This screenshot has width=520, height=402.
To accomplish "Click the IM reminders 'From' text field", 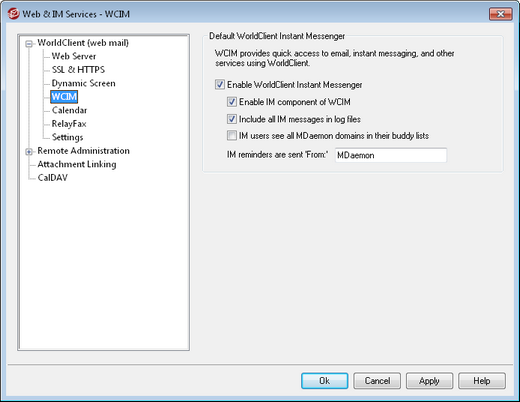I will click(391, 155).
